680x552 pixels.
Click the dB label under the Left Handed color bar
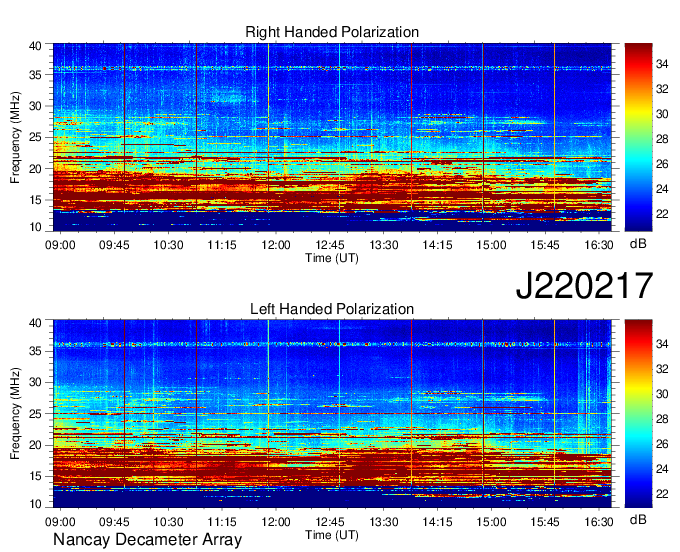(x=638, y=519)
